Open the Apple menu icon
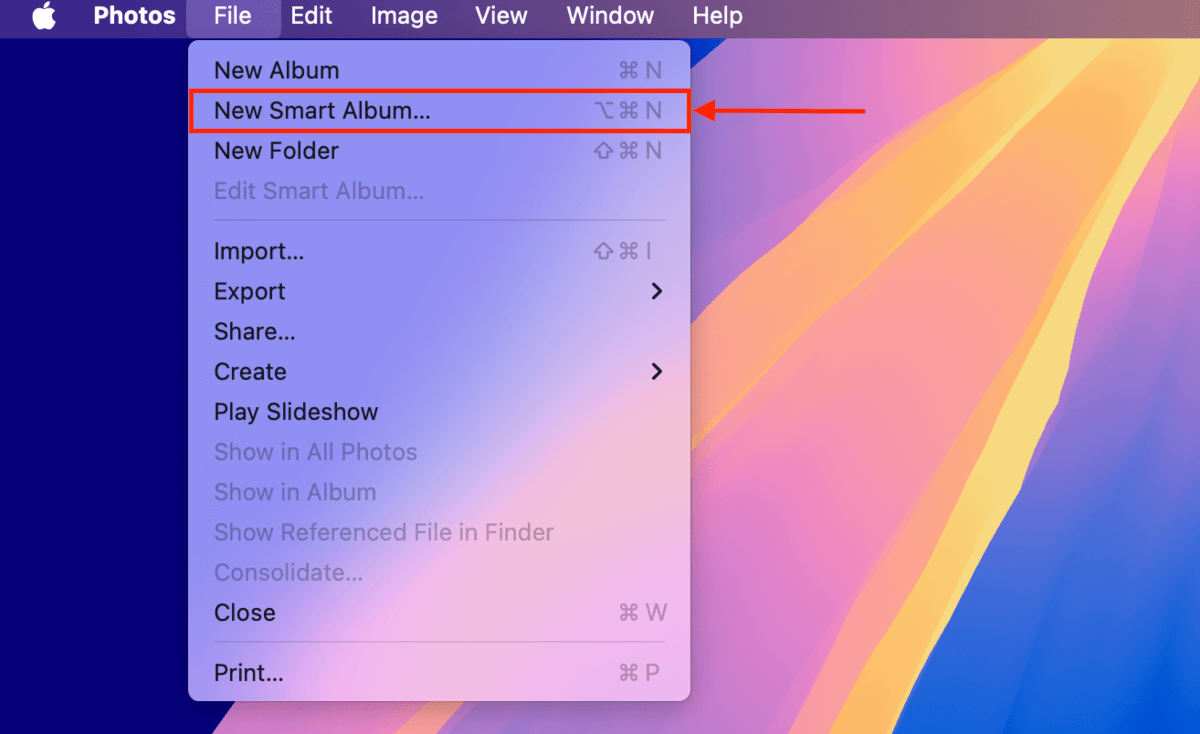This screenshot has height=734, width=1200. [x=44, y=17]
